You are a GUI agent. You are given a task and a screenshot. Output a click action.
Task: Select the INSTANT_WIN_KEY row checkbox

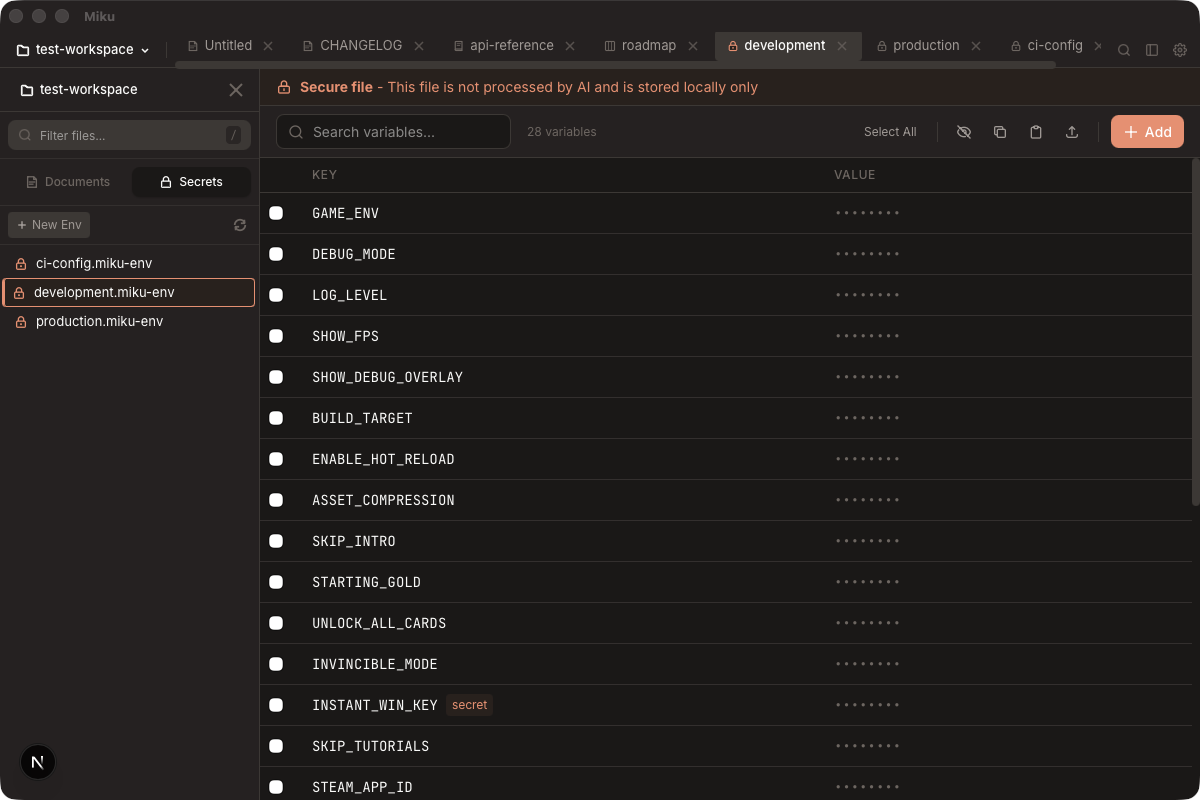coord(277,705)
